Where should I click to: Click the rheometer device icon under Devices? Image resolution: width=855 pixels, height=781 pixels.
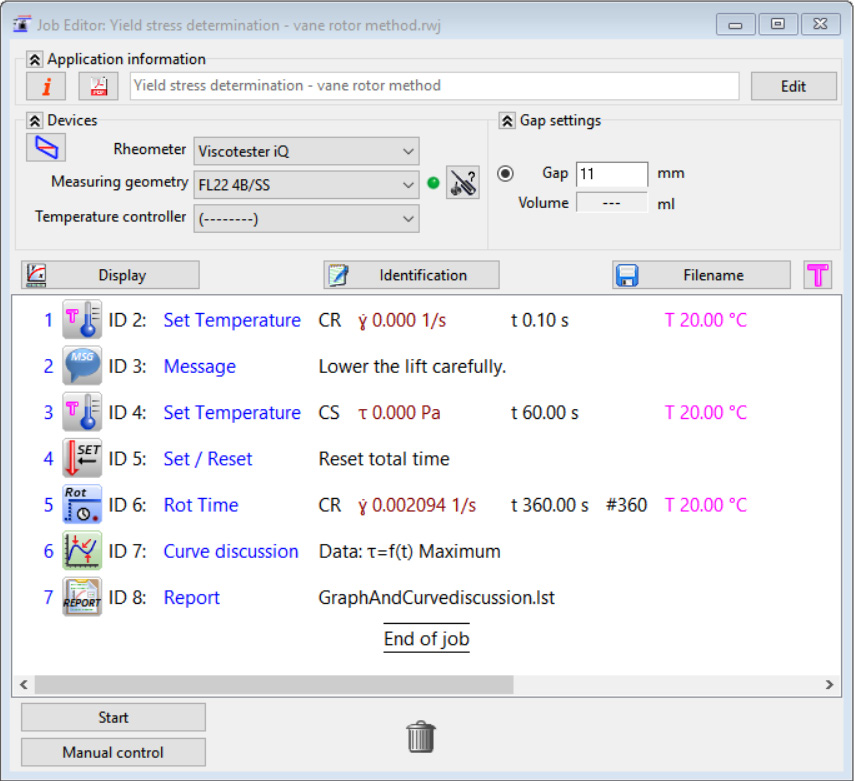(x=45, y=147)
